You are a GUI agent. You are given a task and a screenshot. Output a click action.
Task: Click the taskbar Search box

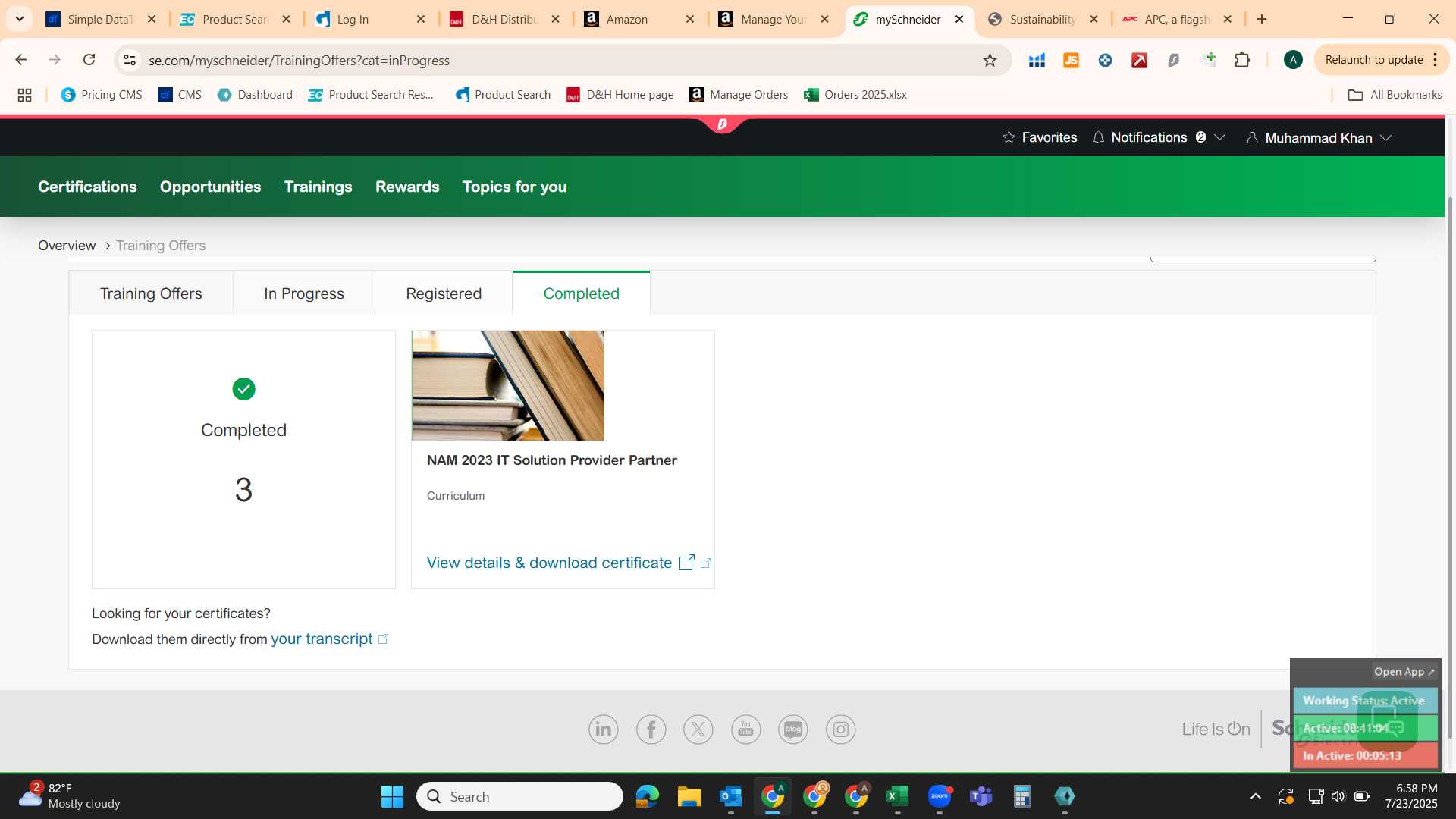[520, 796]
